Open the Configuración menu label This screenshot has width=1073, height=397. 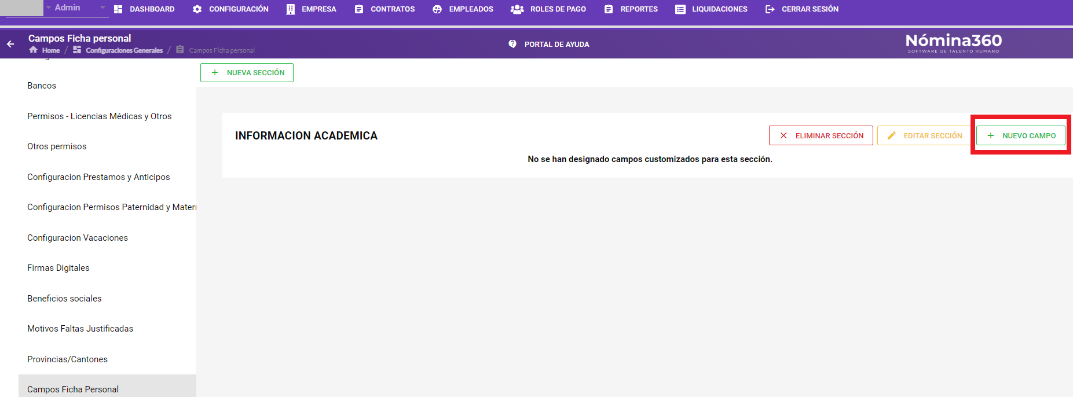click(x=239, y=10)
